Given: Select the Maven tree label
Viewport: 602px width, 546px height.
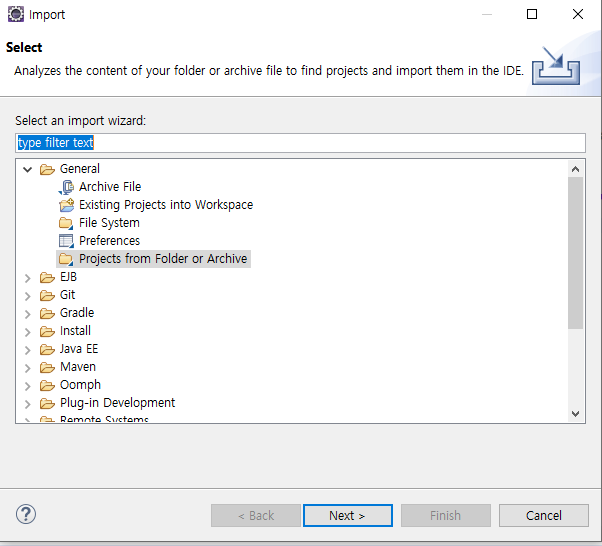Looking at the screenshot, I should (x=78, y=367).
